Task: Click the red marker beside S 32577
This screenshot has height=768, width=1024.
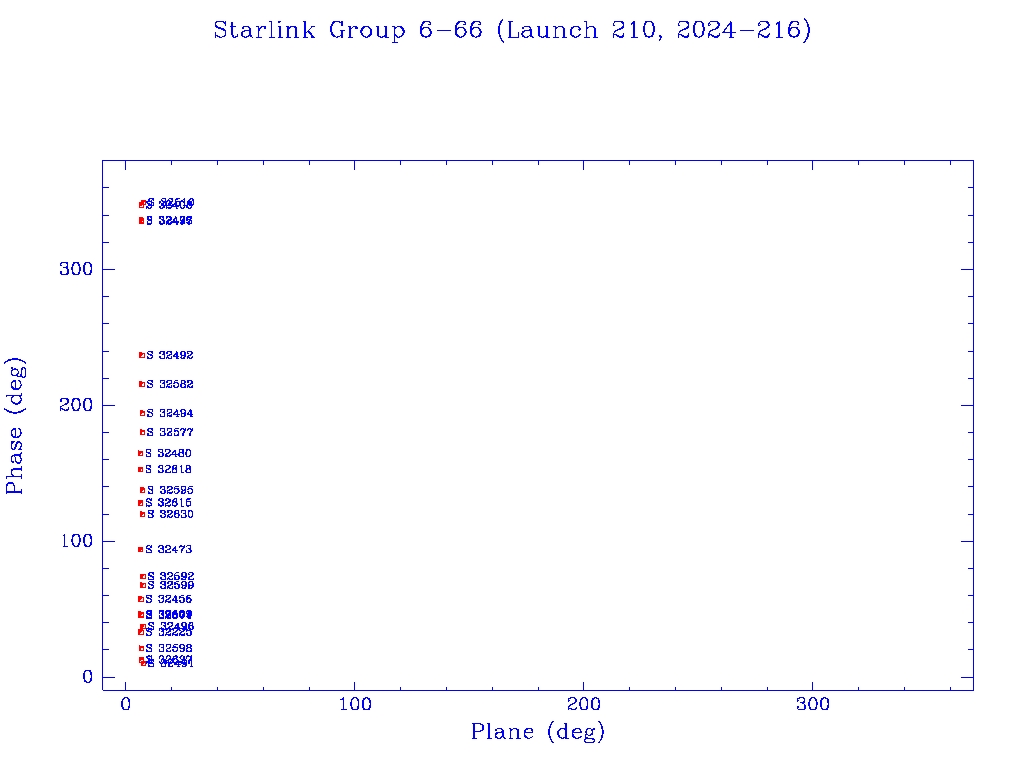Action: [142, 432]
